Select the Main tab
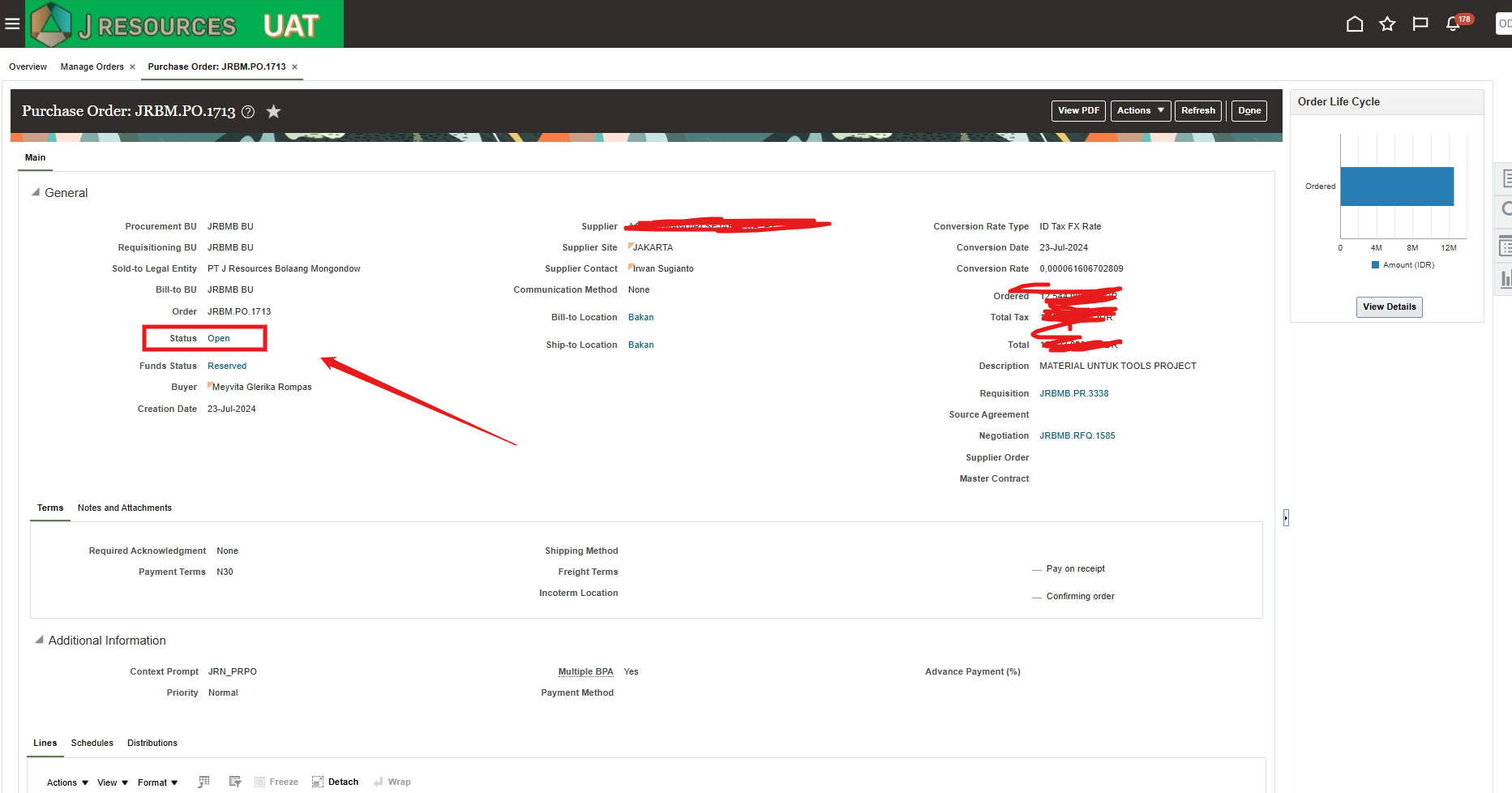 point(35,157)
